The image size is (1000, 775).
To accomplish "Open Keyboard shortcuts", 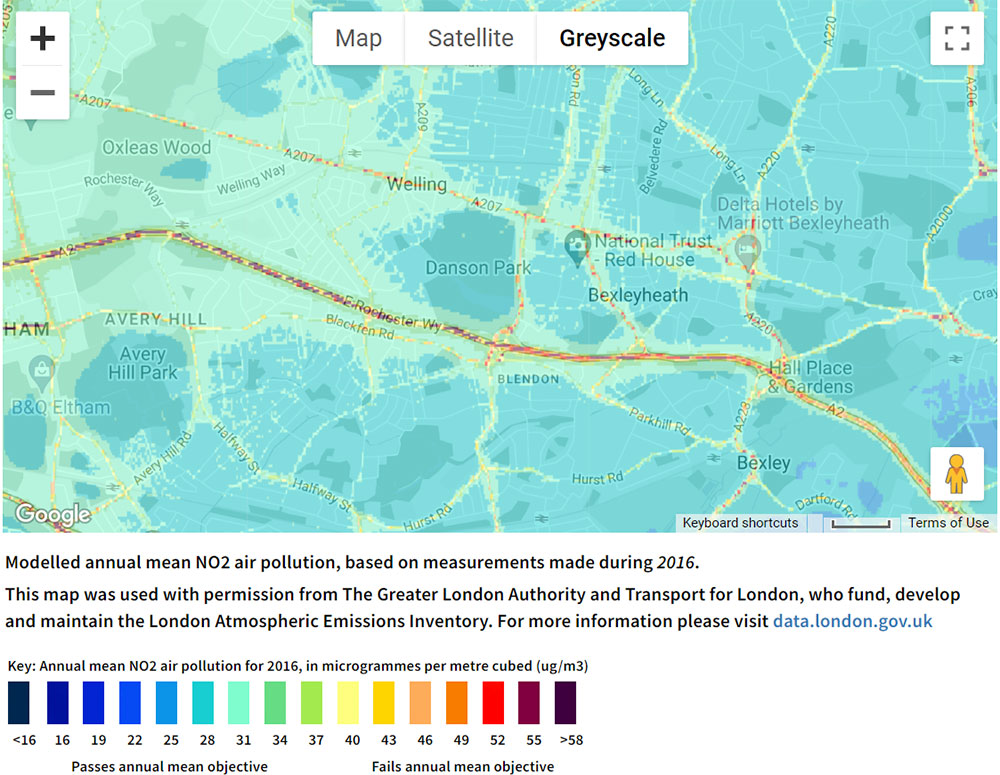I will coord(740,523).
